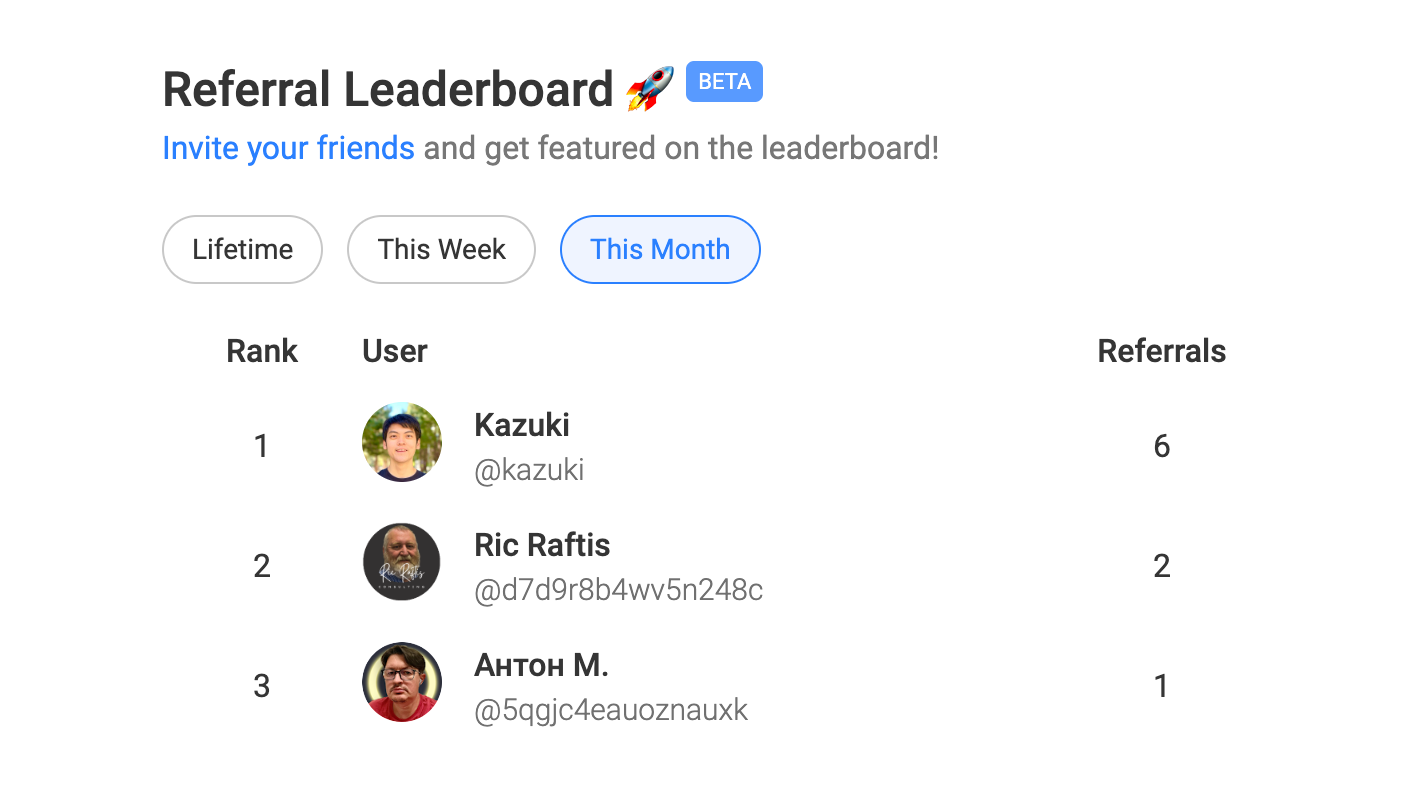This screenshot has width=1406, height=810.
Task: Click the @5qgjc4eauoznauxk handle
Action: (611, 710)
